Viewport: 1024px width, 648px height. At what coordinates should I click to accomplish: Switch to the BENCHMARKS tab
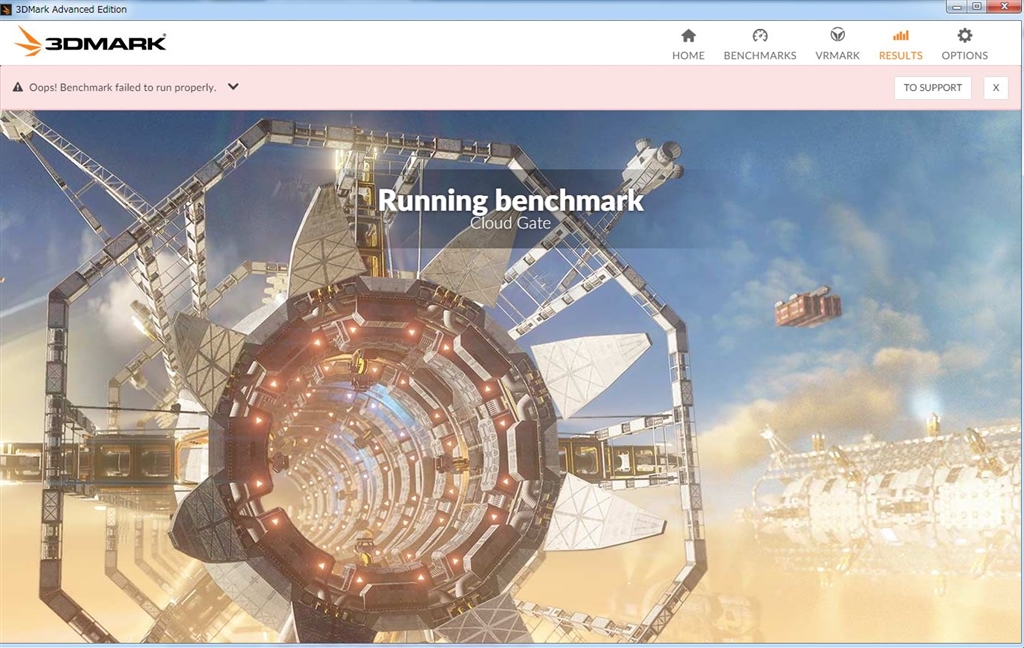[760, 44]
